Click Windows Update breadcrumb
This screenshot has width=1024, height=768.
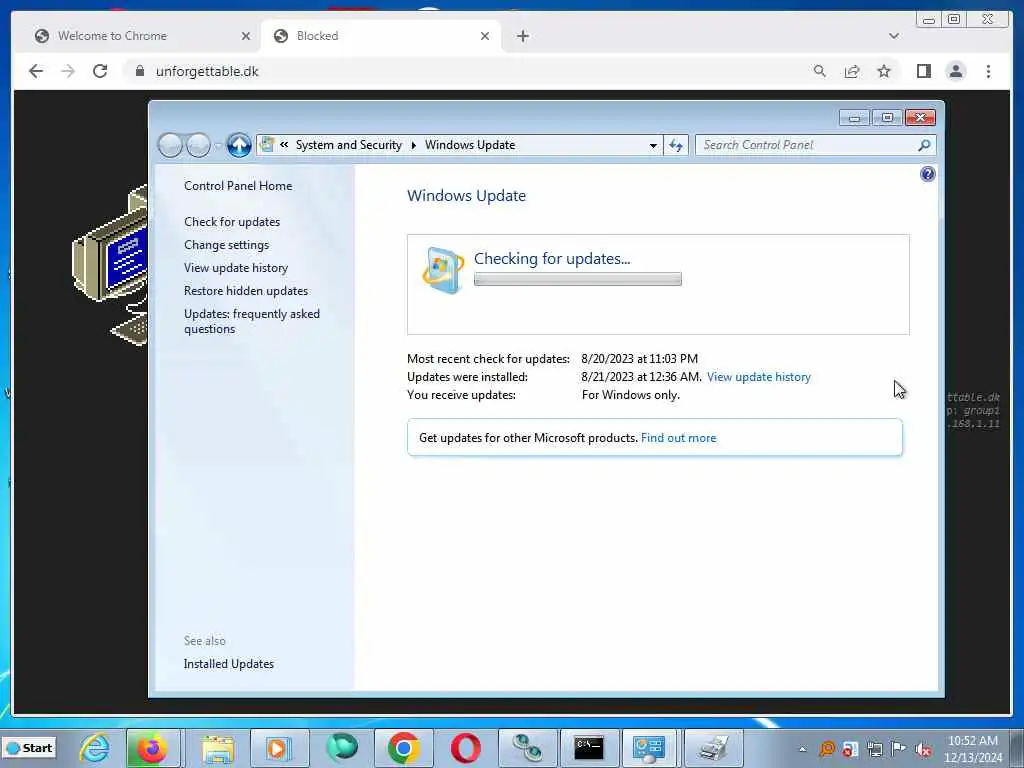click(x=470, y=145)
